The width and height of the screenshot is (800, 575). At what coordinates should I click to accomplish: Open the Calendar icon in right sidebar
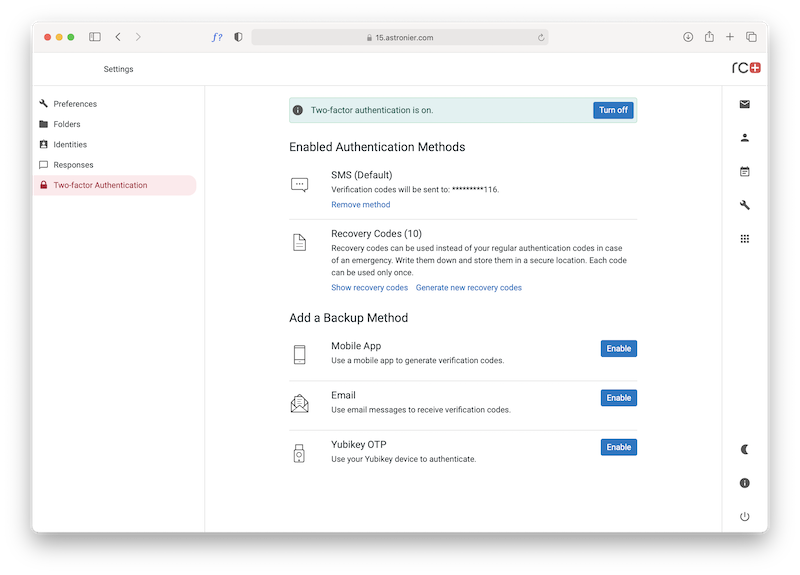coord(744,171)
